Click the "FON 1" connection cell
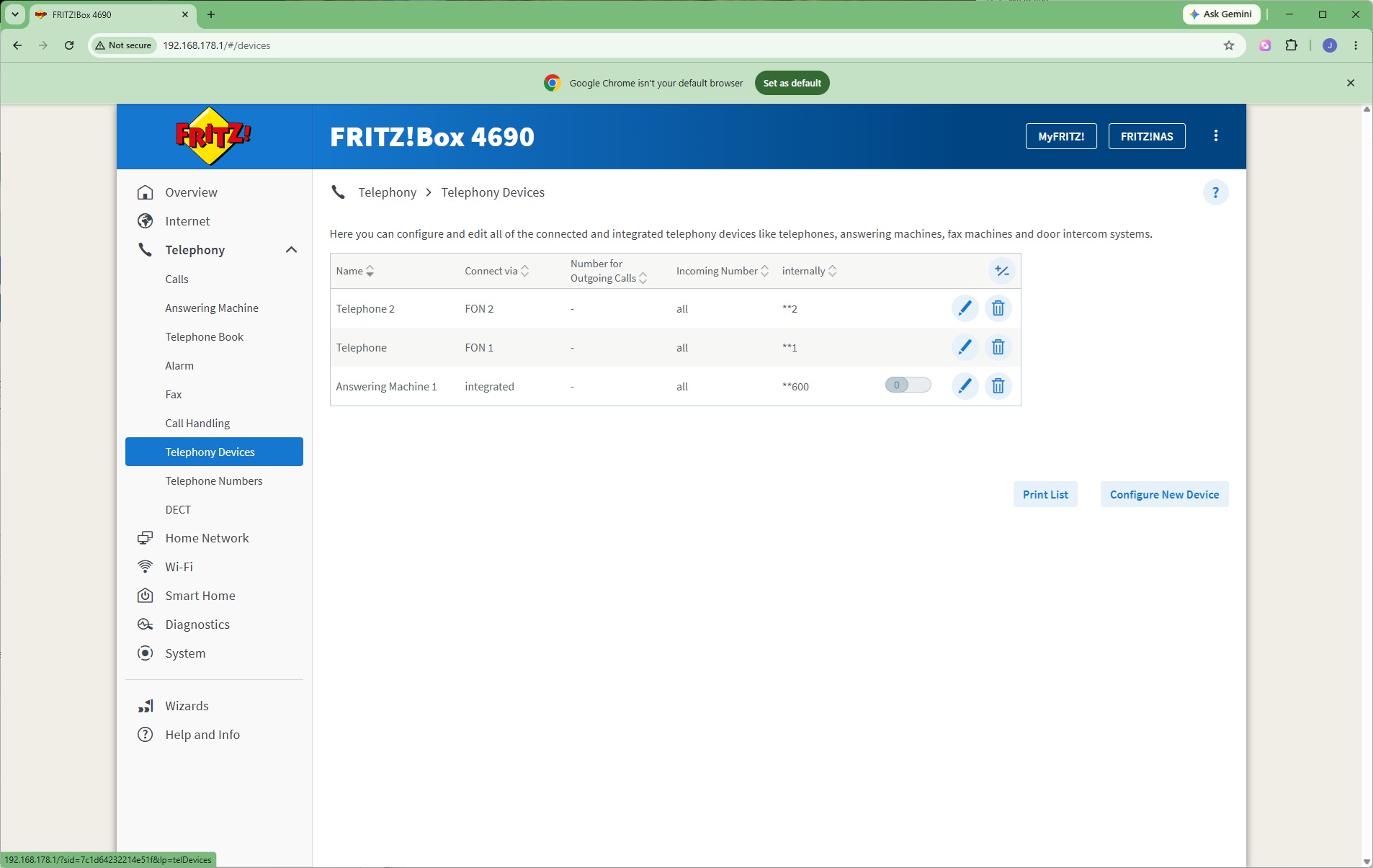 point(479,348)
